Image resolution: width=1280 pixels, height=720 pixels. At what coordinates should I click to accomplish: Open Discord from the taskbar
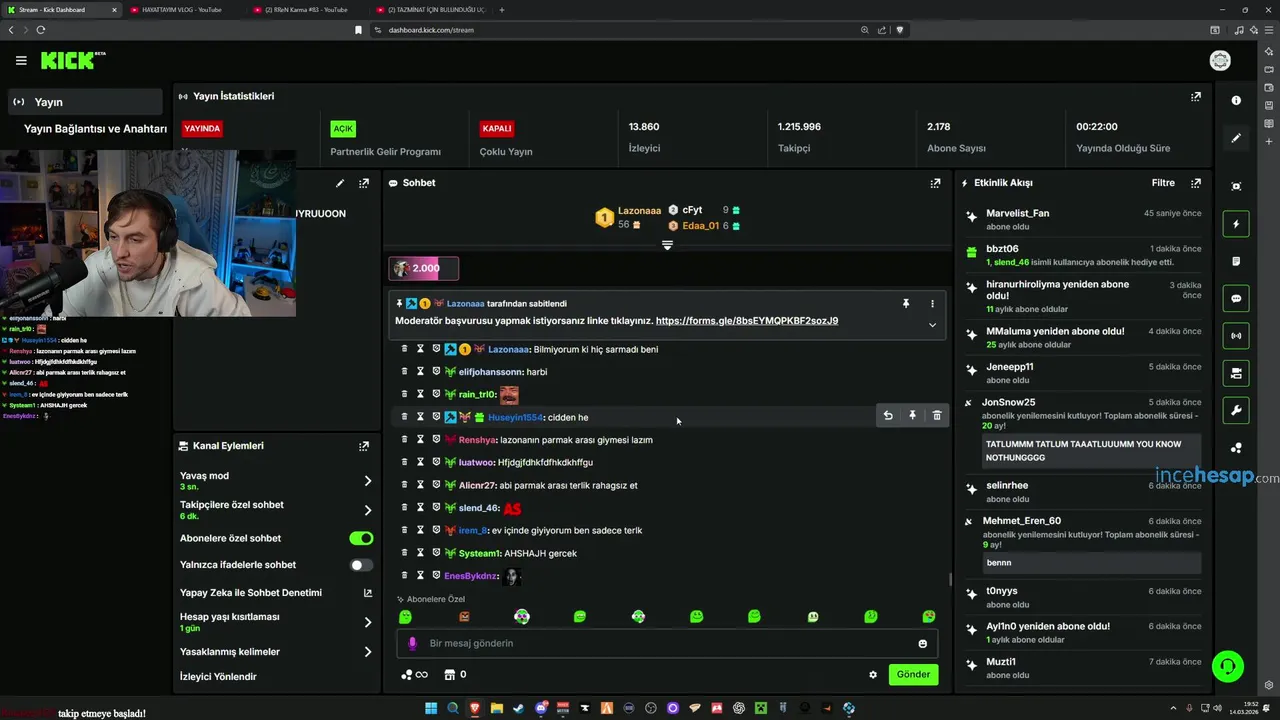point(541,708)
